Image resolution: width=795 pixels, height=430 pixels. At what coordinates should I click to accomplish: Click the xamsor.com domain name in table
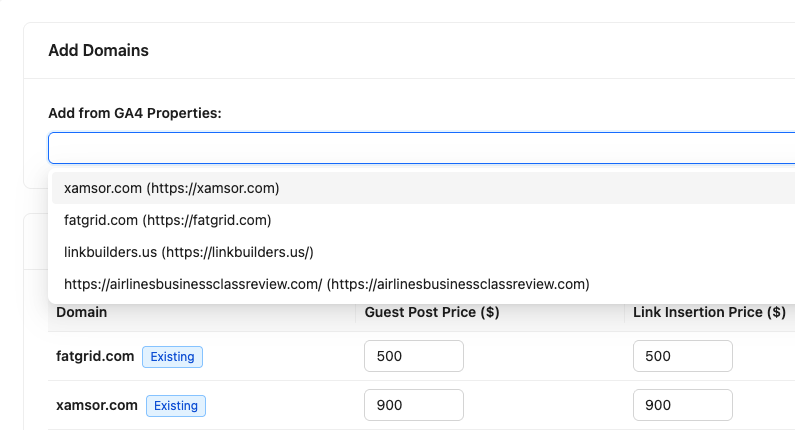click(x=97, y=405)
